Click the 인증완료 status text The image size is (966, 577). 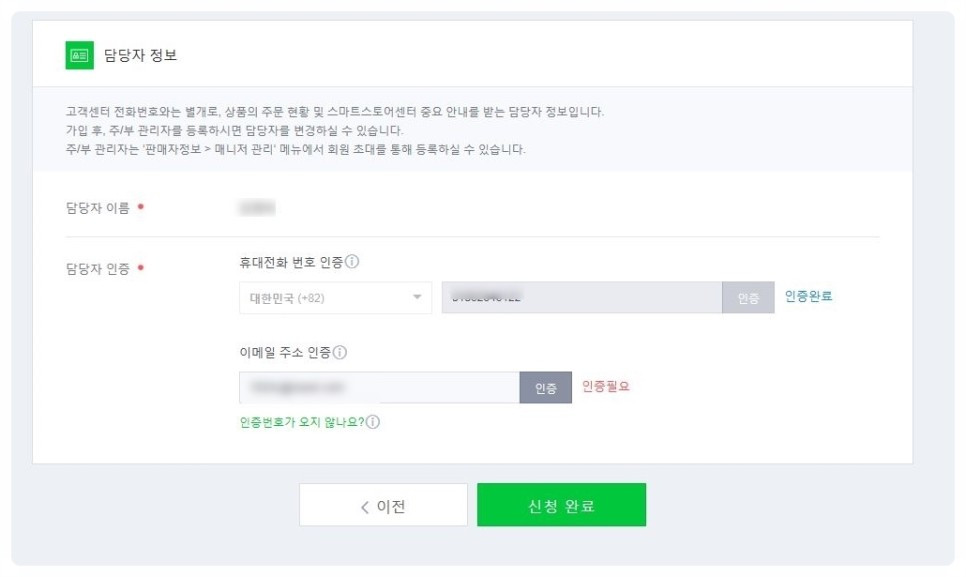click(x=808, y=296)
